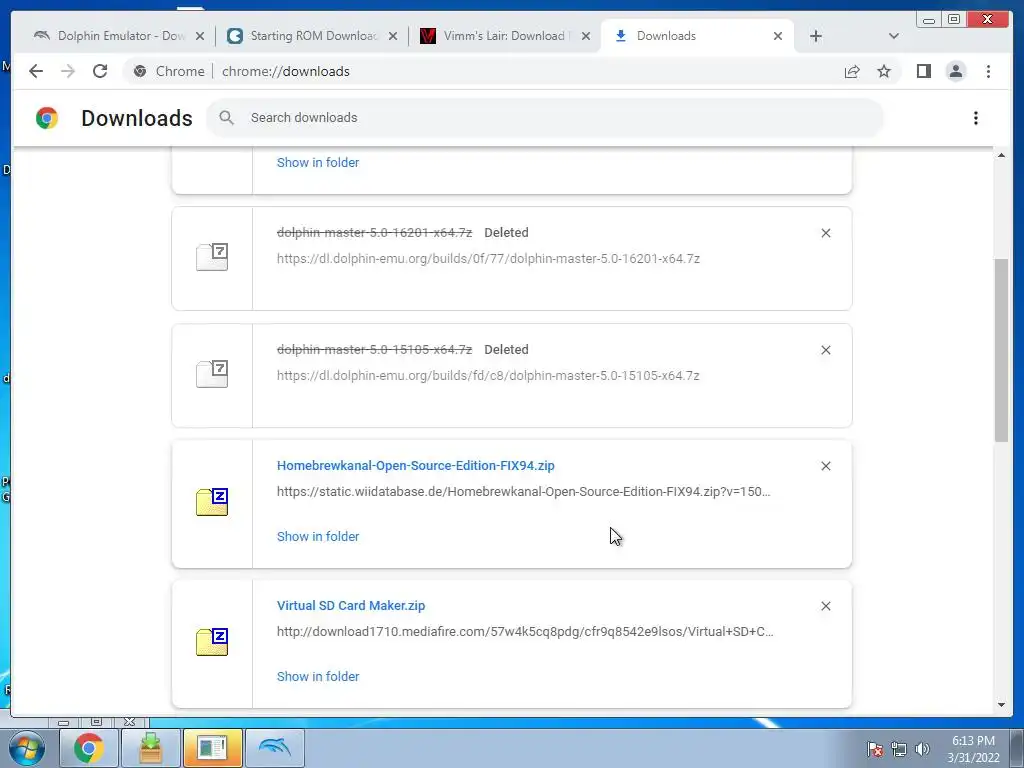Click the Chrome logo beside Downloads title

[x=47, y=118]
